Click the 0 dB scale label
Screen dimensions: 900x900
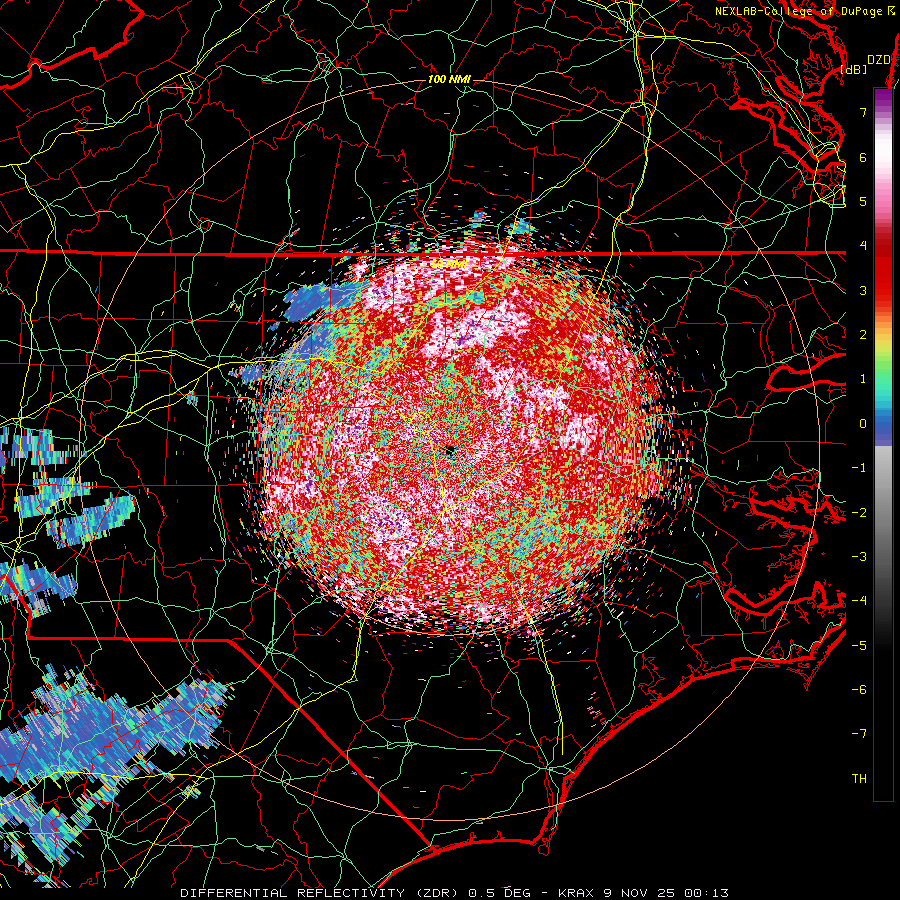pyautogui.click(x=863, y=424)
